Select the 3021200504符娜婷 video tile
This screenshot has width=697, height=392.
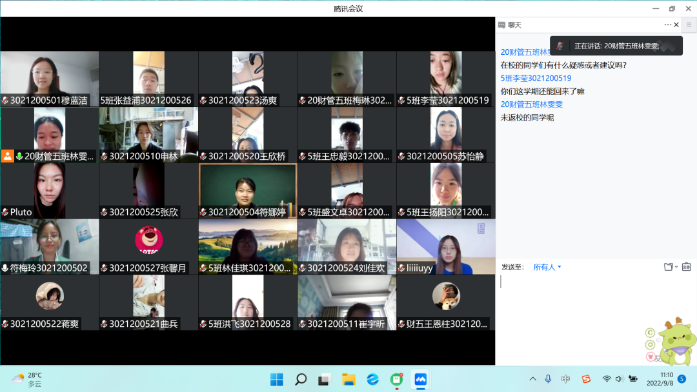click(248, 191)
